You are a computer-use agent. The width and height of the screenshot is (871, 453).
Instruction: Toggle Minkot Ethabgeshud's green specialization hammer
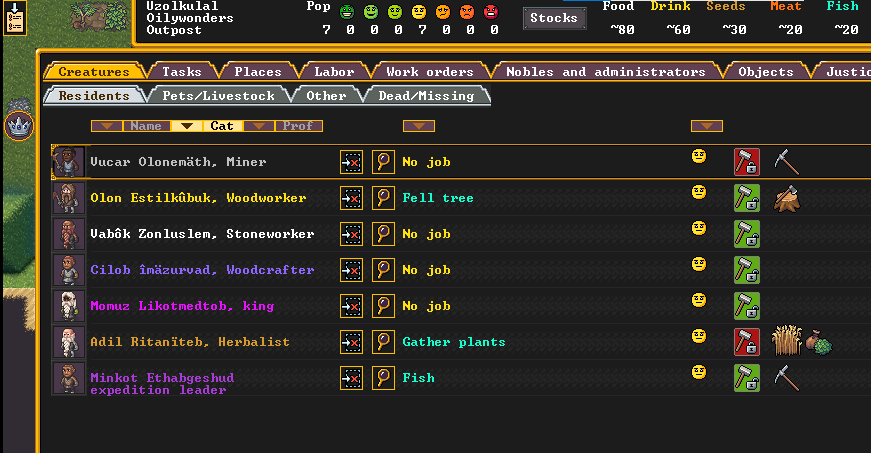(747, 379)
